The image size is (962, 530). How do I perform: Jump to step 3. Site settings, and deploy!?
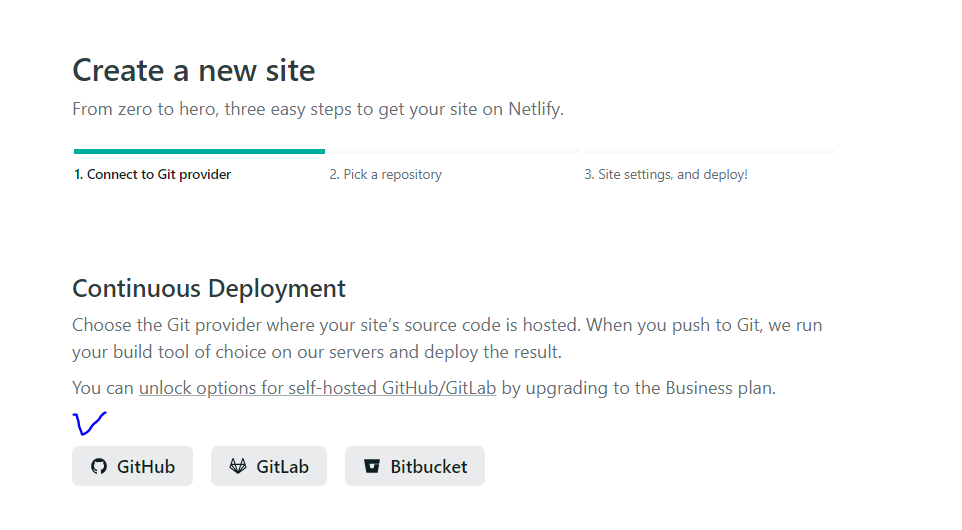pos(666,174)
